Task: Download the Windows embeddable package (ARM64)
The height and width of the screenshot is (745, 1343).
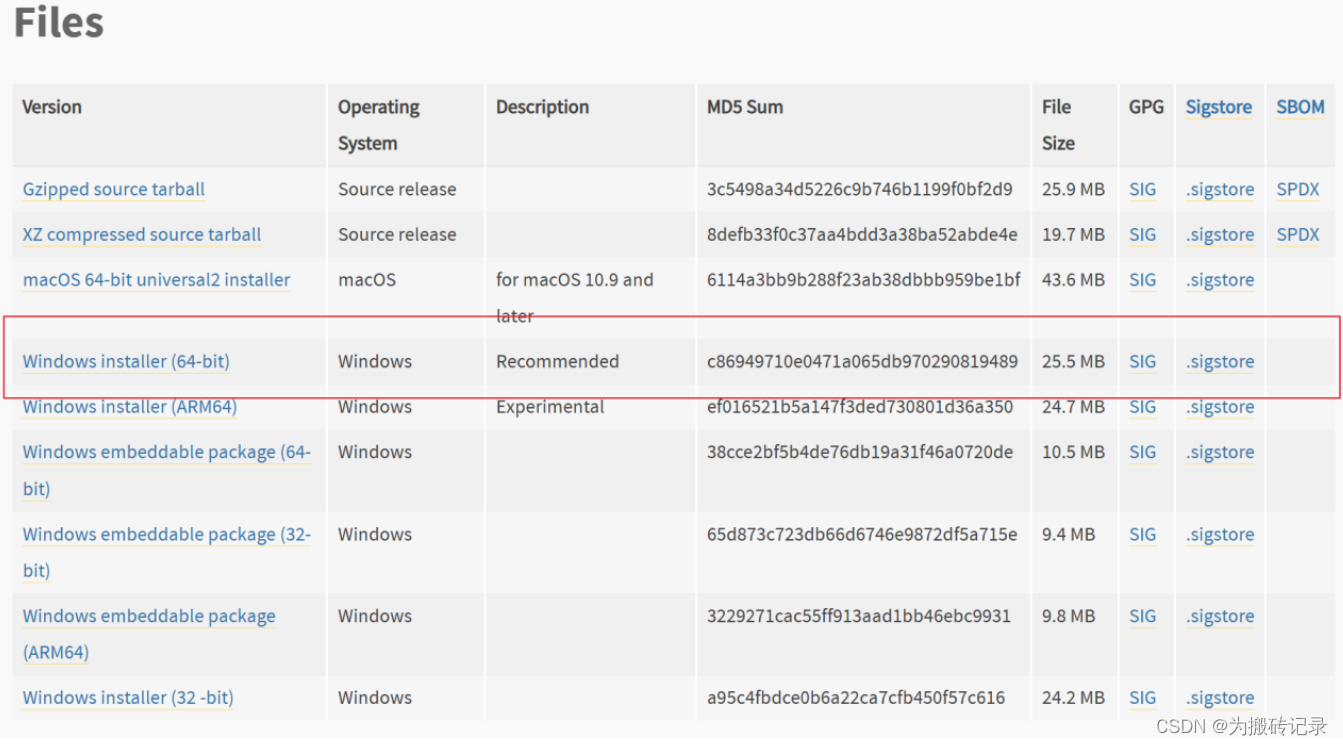Action: tap(148, 616)
